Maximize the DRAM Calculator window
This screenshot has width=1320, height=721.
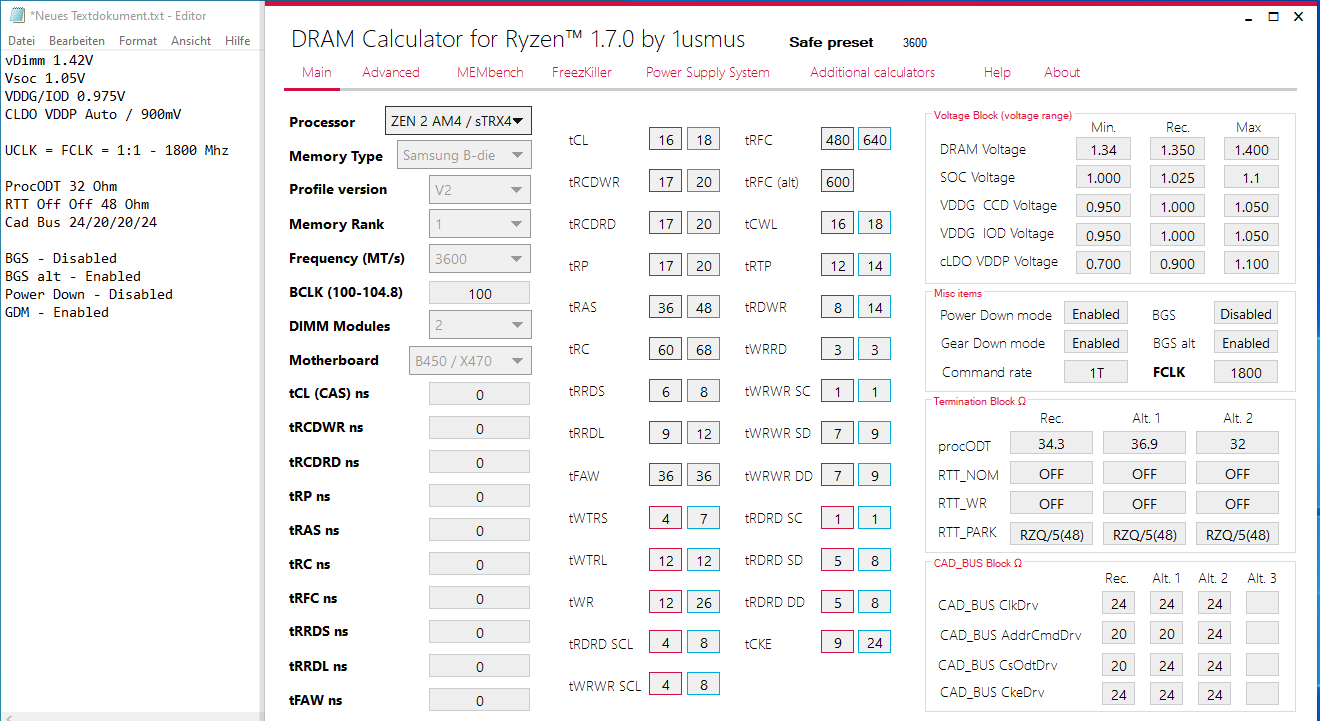coord(1273,17)
